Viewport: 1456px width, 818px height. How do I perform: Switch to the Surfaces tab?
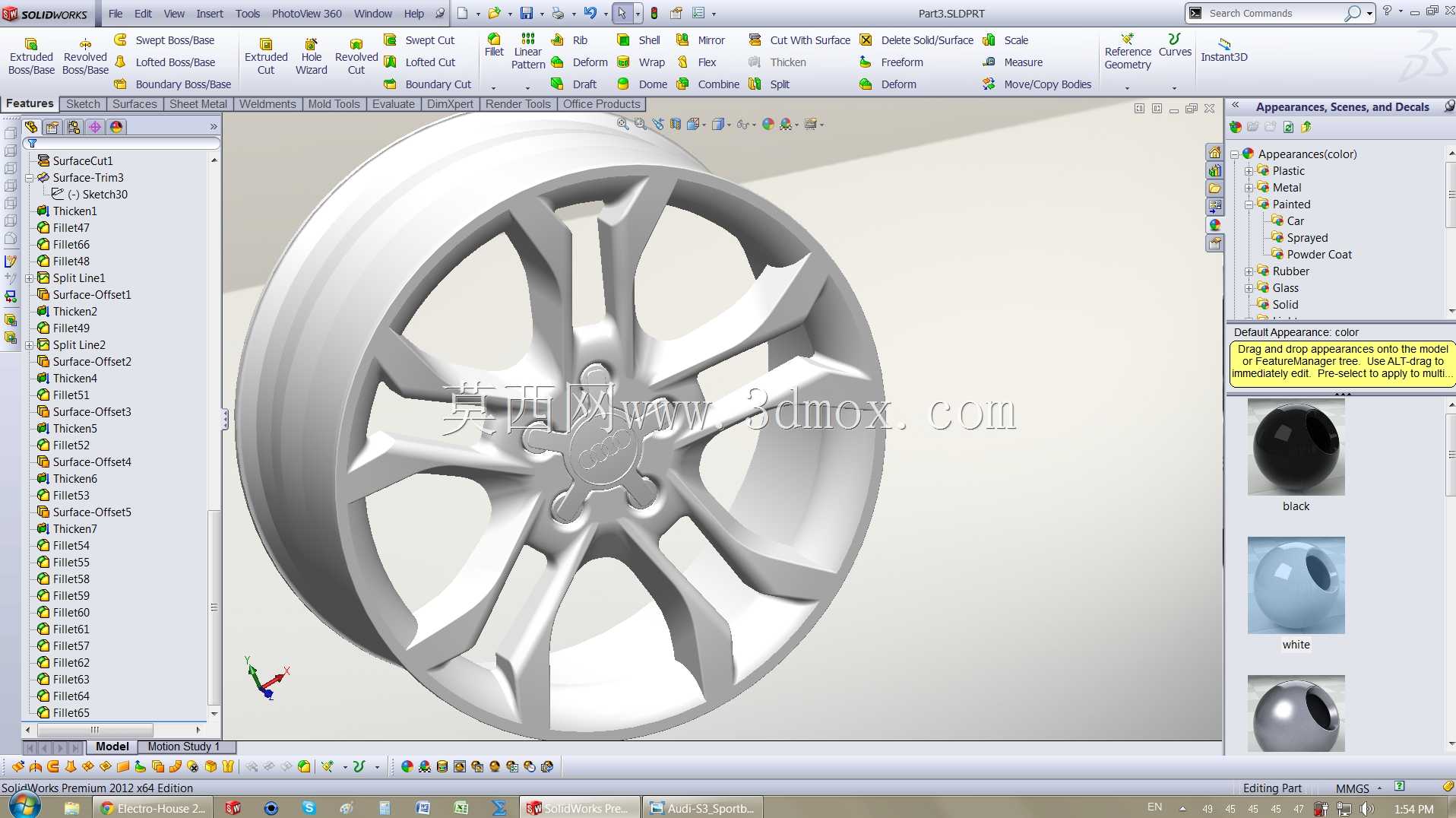tap(135, 104)
